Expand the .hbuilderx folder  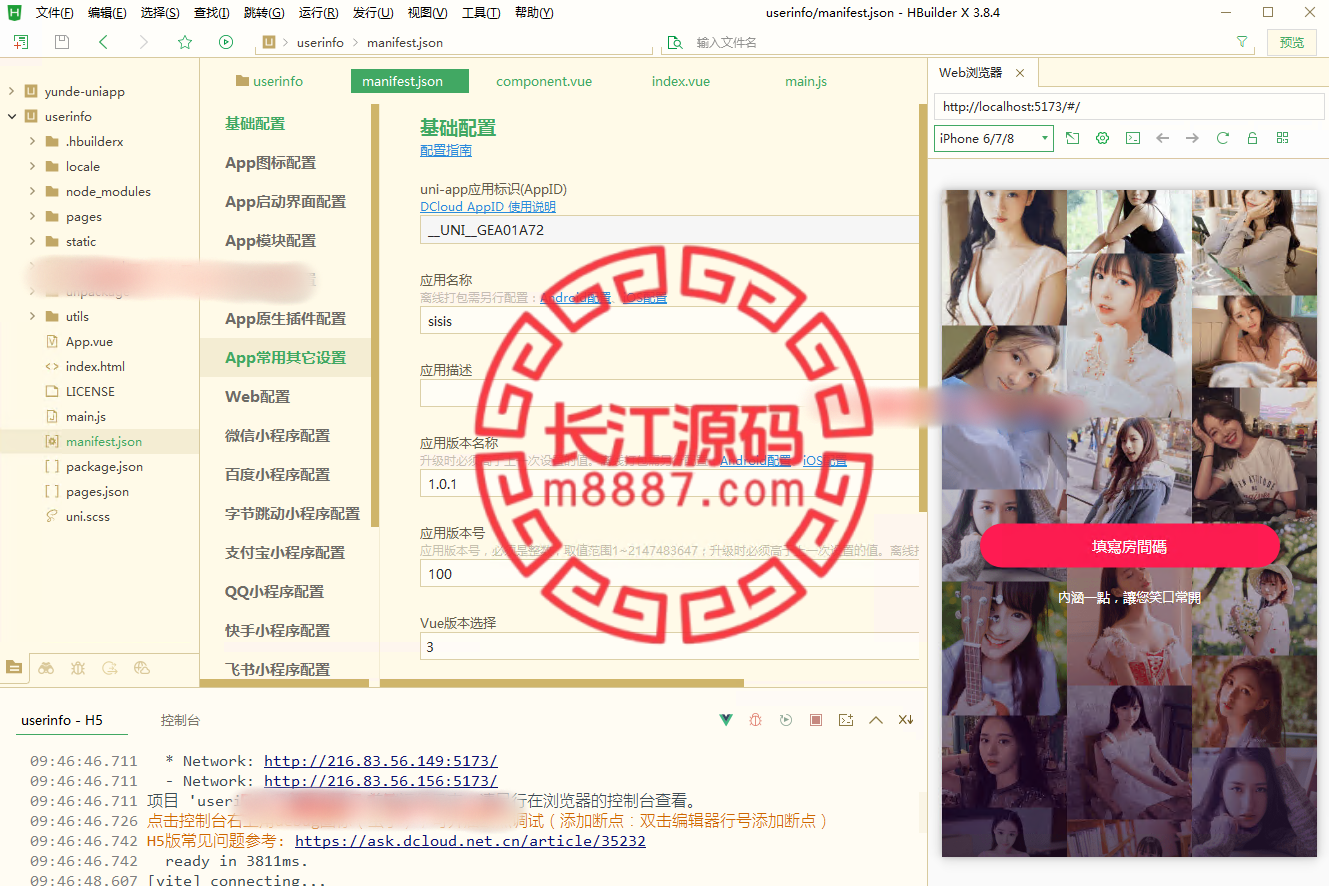(x=32, y=141)
